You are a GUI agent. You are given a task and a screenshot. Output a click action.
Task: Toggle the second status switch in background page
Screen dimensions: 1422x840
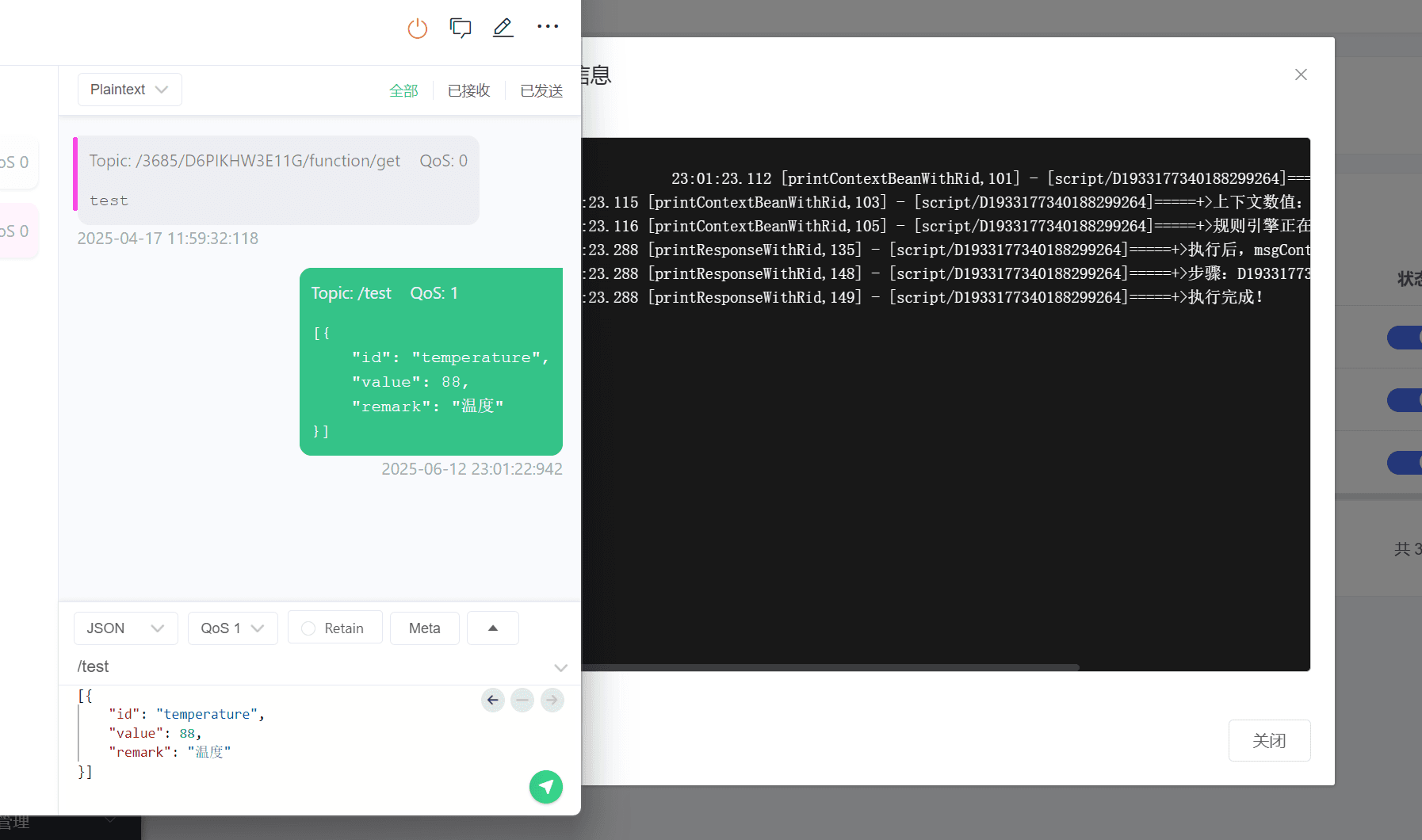[x=1405, y=399]
